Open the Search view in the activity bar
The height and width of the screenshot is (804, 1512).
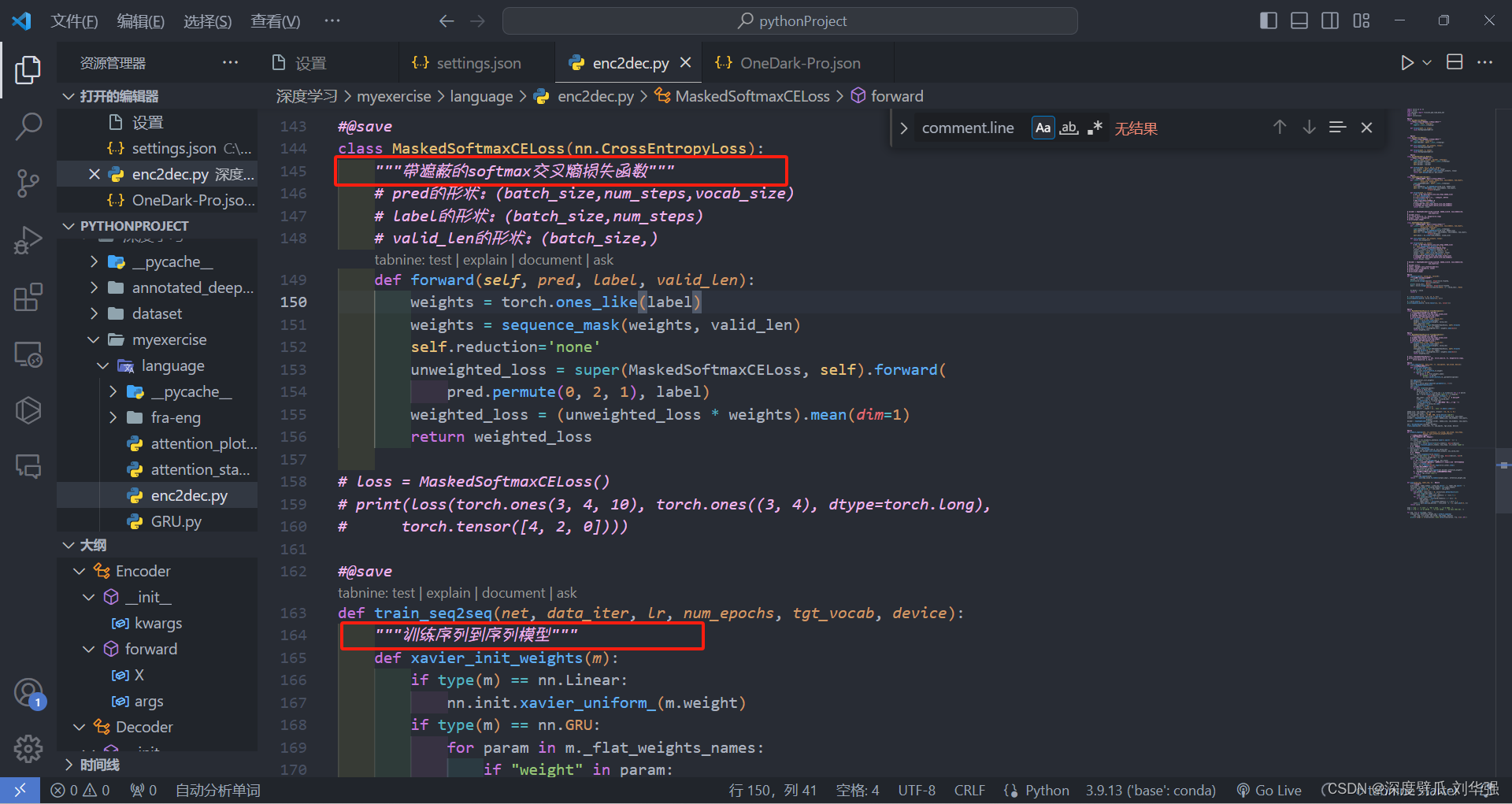point(28,126)
